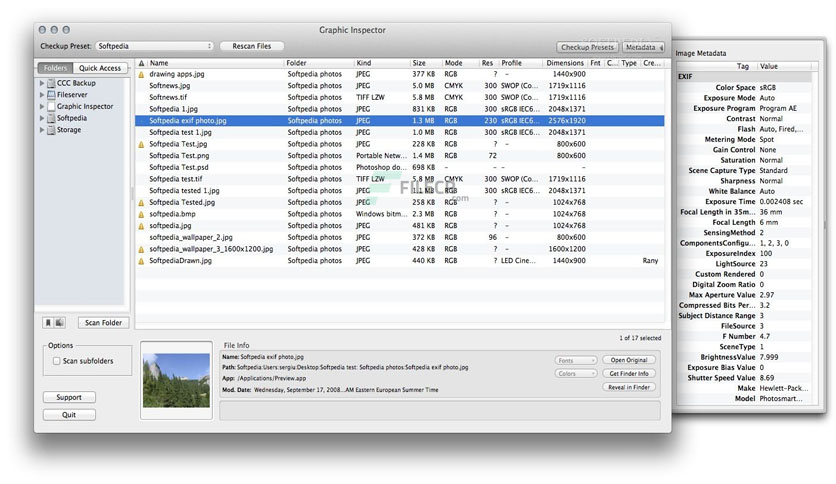Image resolution: width=836 pixels, height=484 pixels.
Task: Select the Softpedia test.tif row
Action: pos(399,180)
